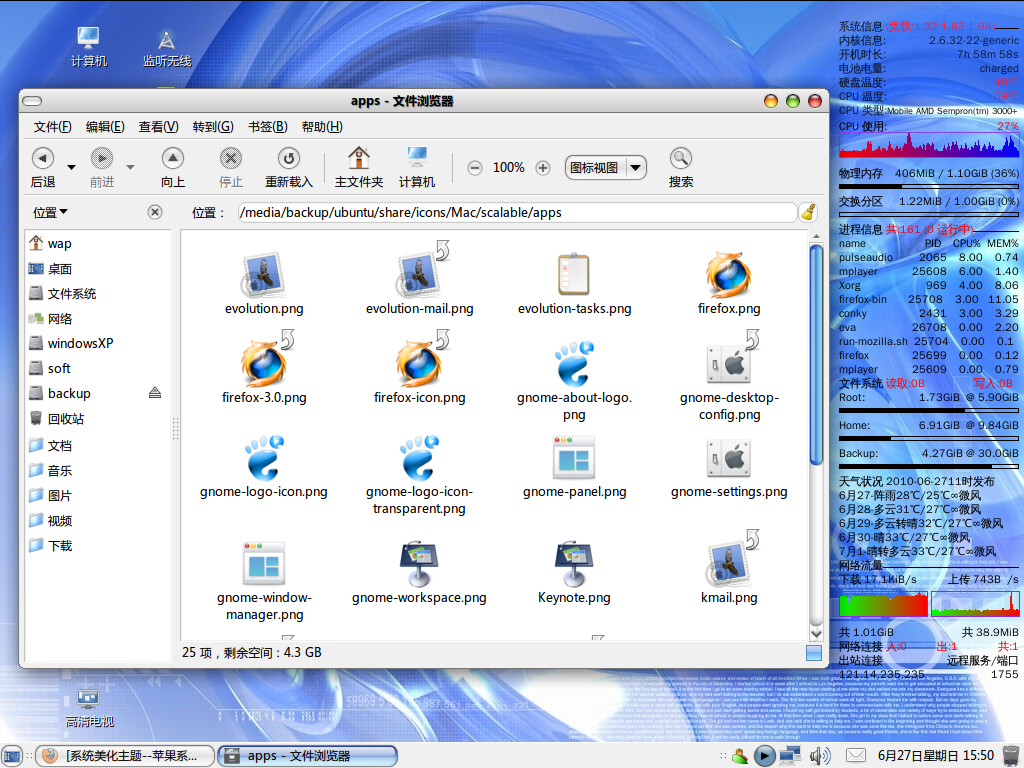The image size is (1024, 768).
Task: Select firefox-3.0.png file icon
Action: click(264, 363)
